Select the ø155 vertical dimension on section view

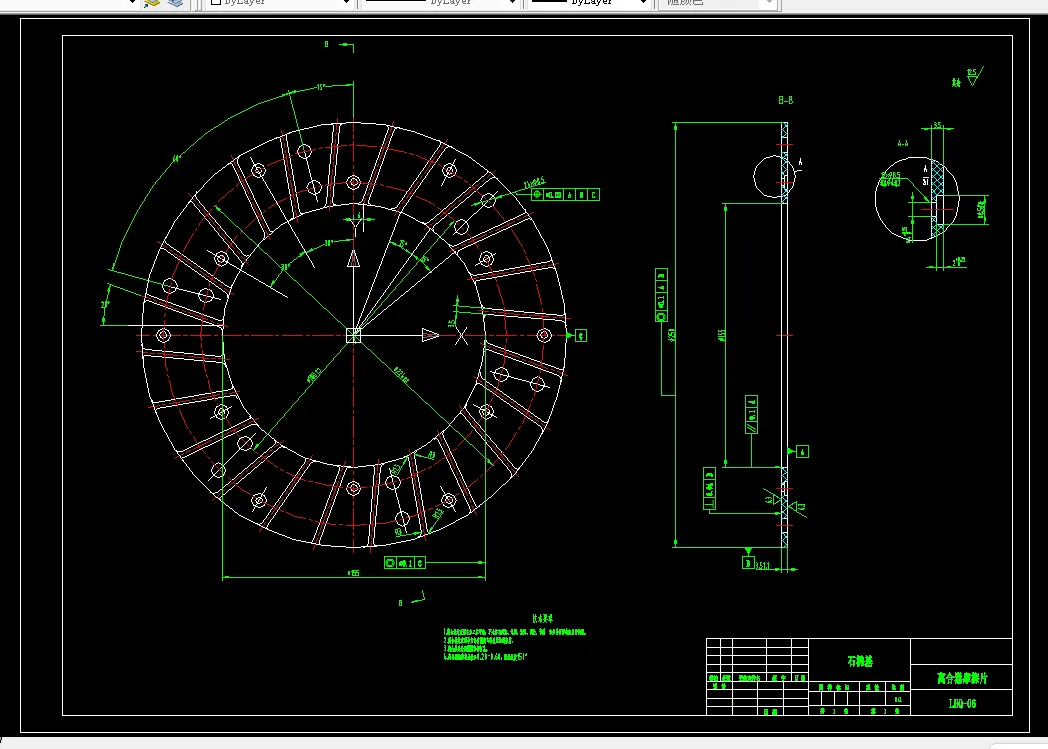tap(721, 334)
